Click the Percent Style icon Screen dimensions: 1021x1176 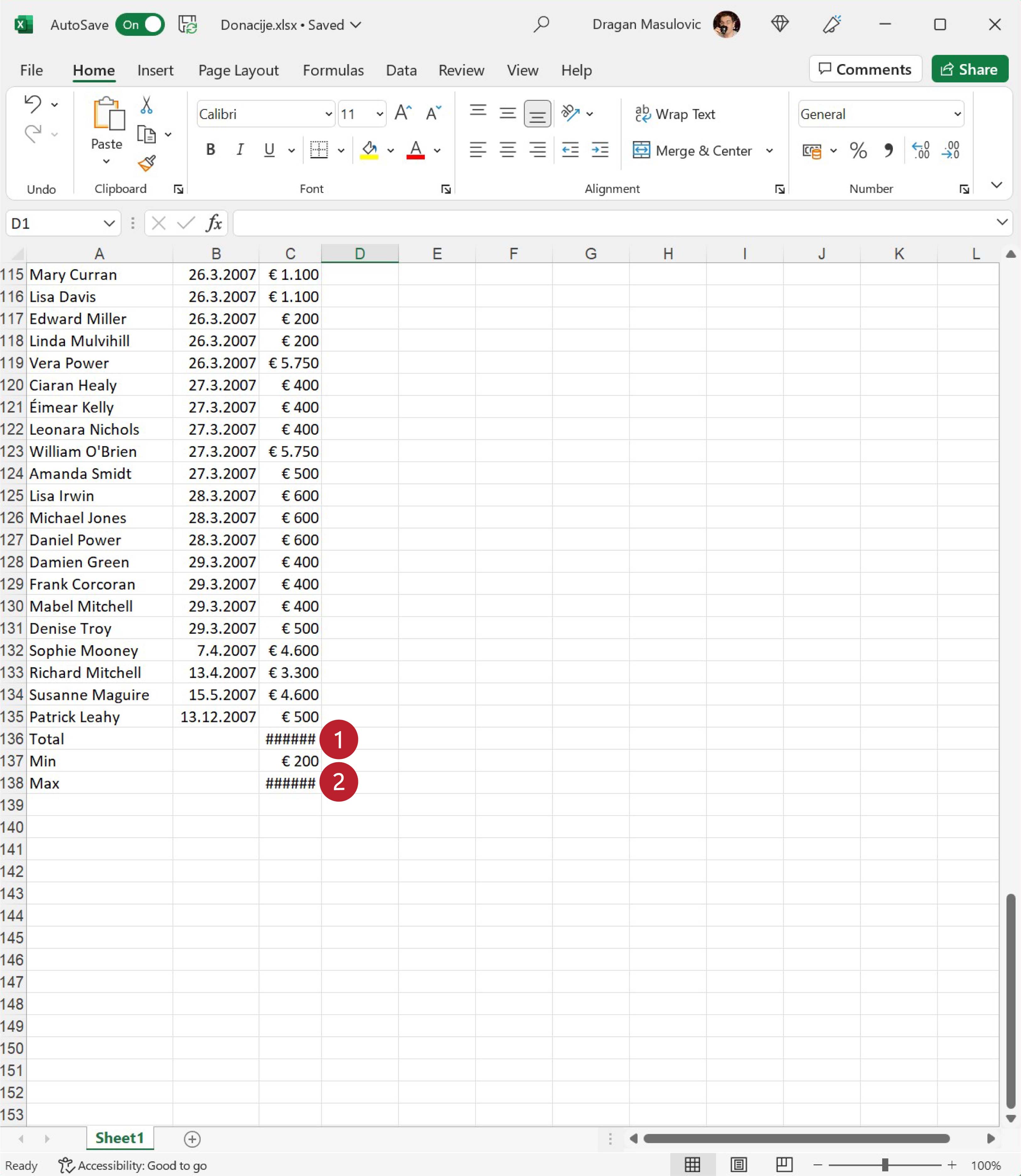[x=858, y=150]
